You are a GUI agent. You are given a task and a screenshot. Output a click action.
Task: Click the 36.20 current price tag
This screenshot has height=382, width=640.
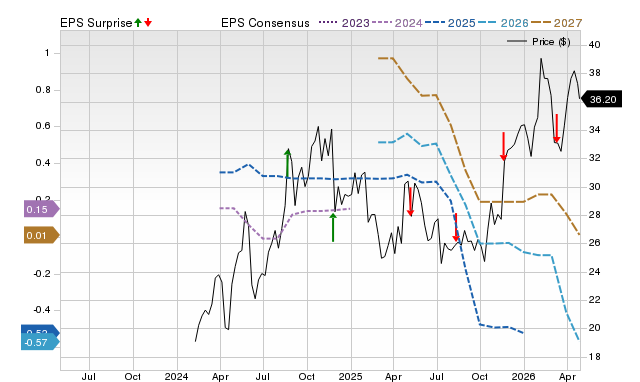coord(601,100)
